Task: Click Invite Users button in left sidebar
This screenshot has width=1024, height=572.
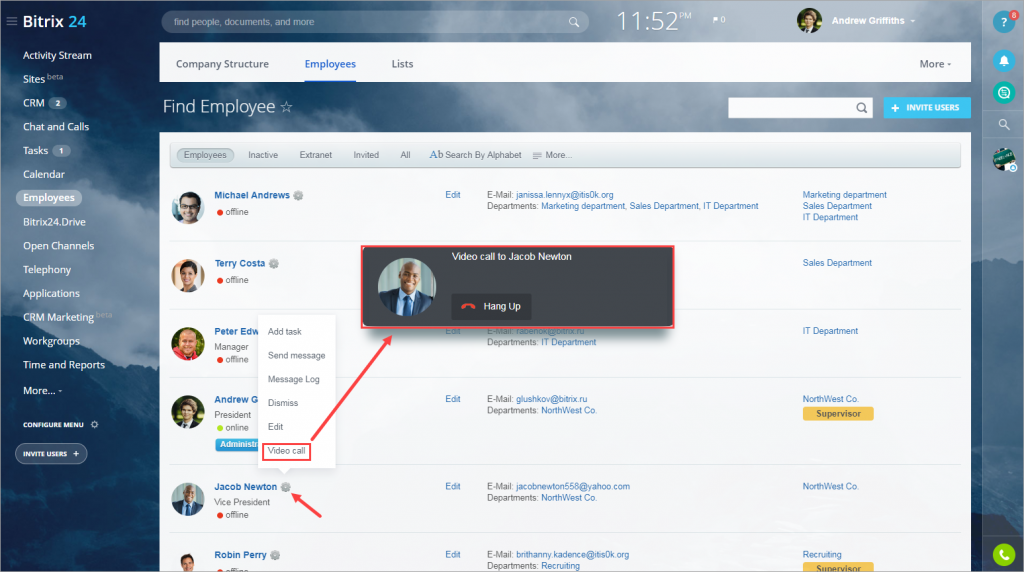Action: pyautogui.click(x=51, y=454)
